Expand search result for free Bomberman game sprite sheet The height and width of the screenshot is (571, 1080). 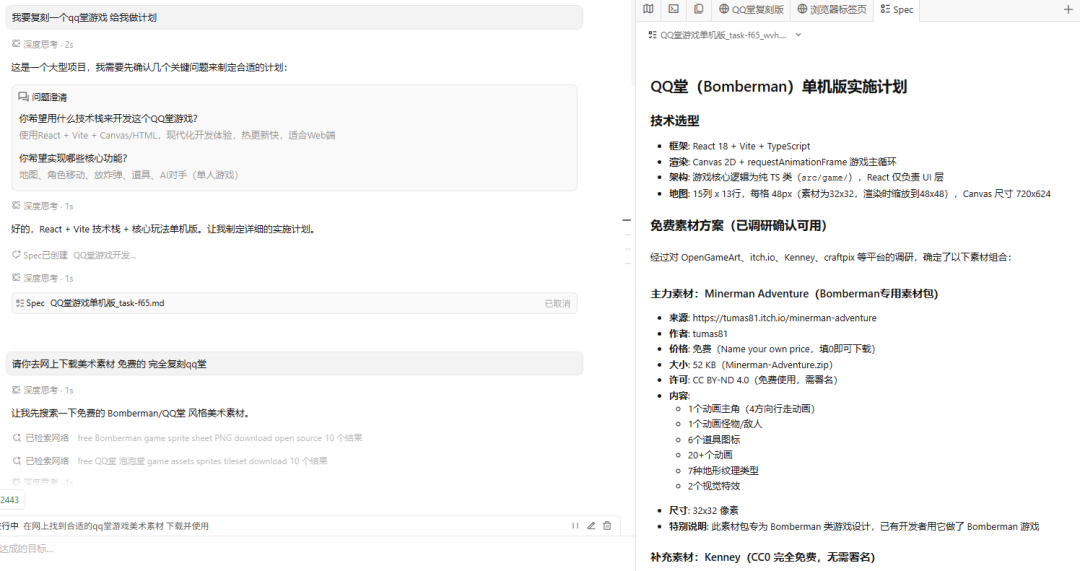pyautogui.click(x=187, y=438)
